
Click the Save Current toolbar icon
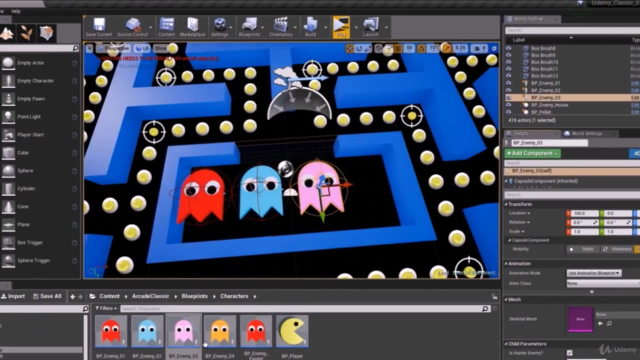99,27
